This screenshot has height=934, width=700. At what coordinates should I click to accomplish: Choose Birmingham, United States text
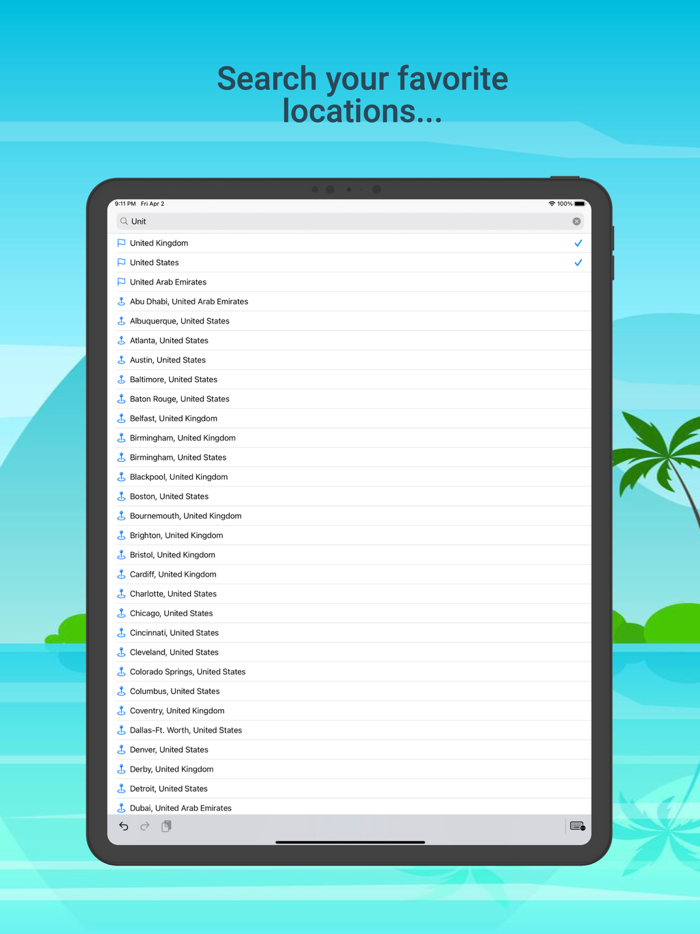178,457
